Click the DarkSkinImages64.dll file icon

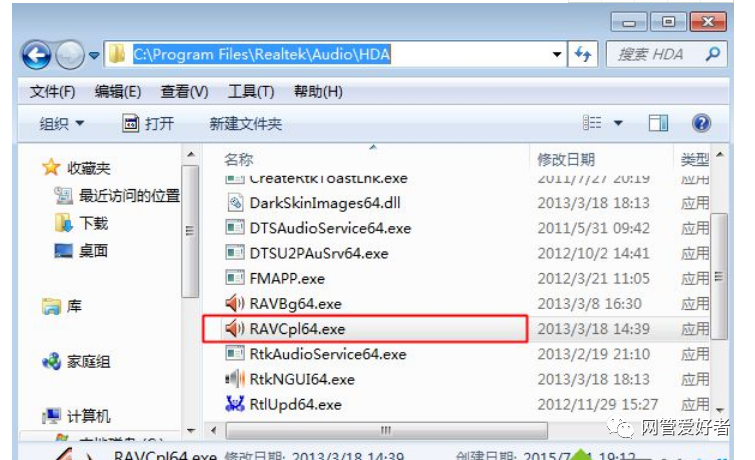235,203
